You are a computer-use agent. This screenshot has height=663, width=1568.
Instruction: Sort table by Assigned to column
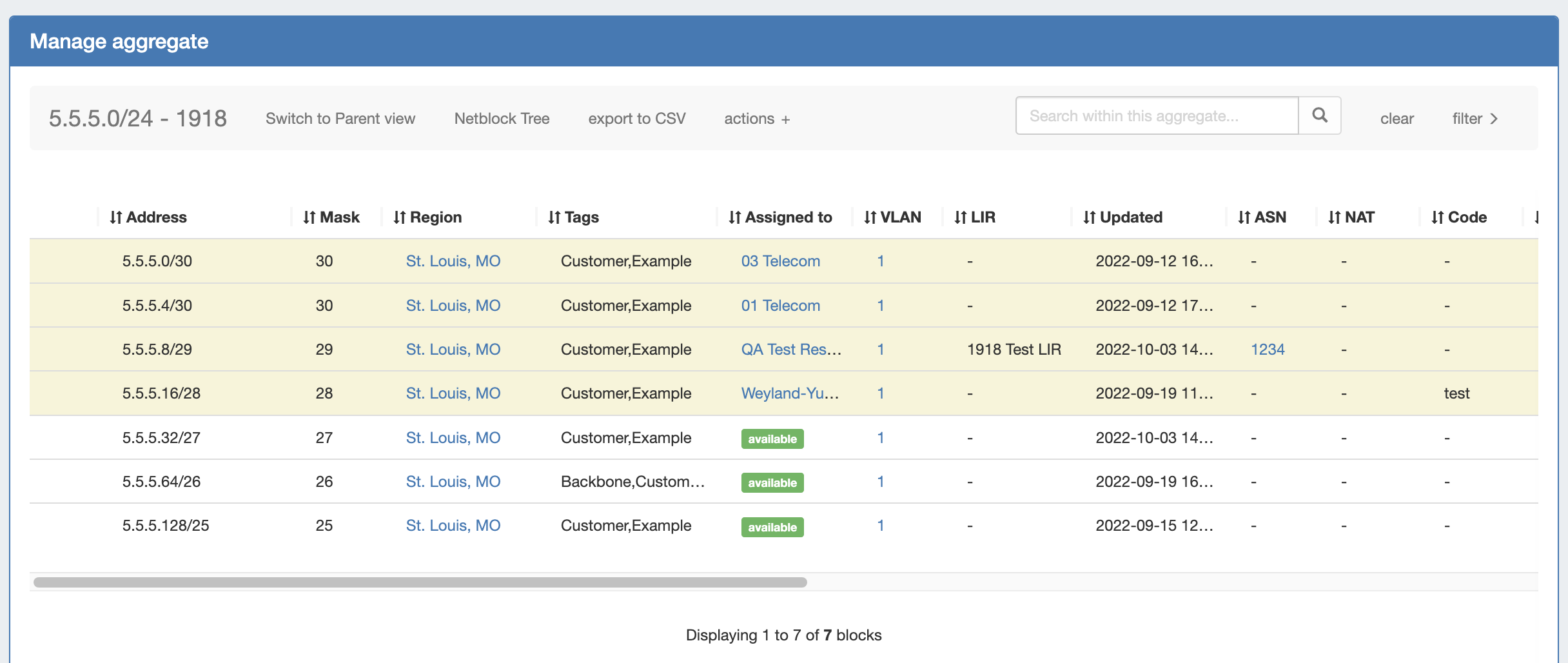tap(780, 217)
